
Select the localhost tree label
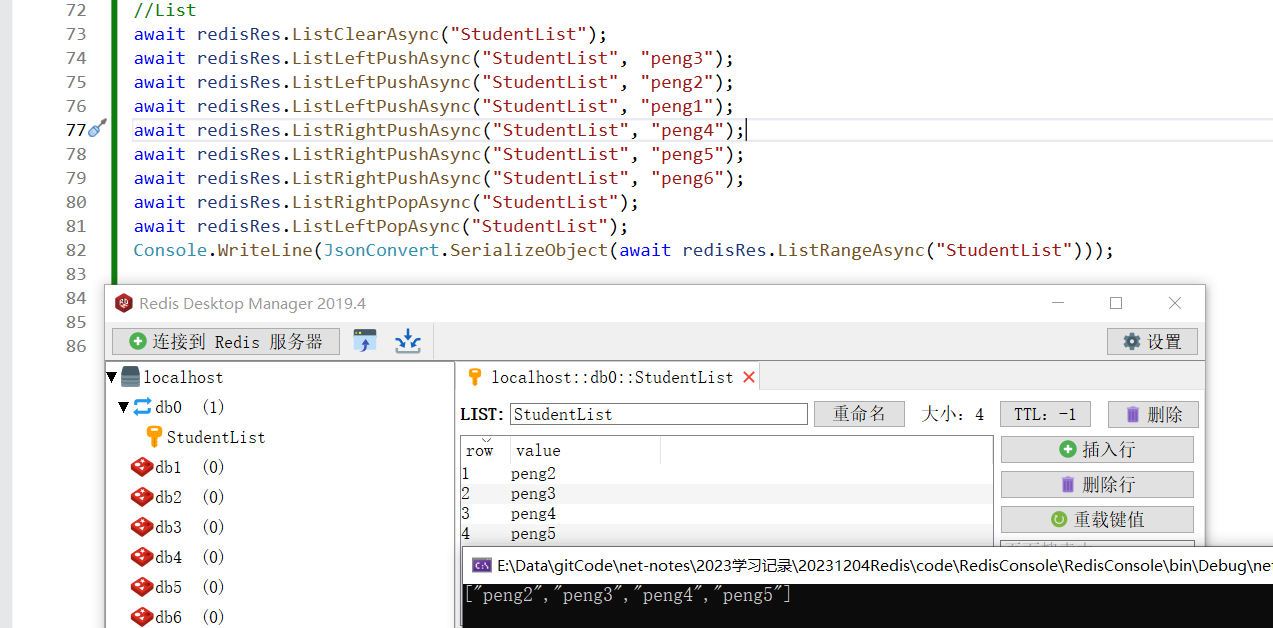(x=184, y=377)
